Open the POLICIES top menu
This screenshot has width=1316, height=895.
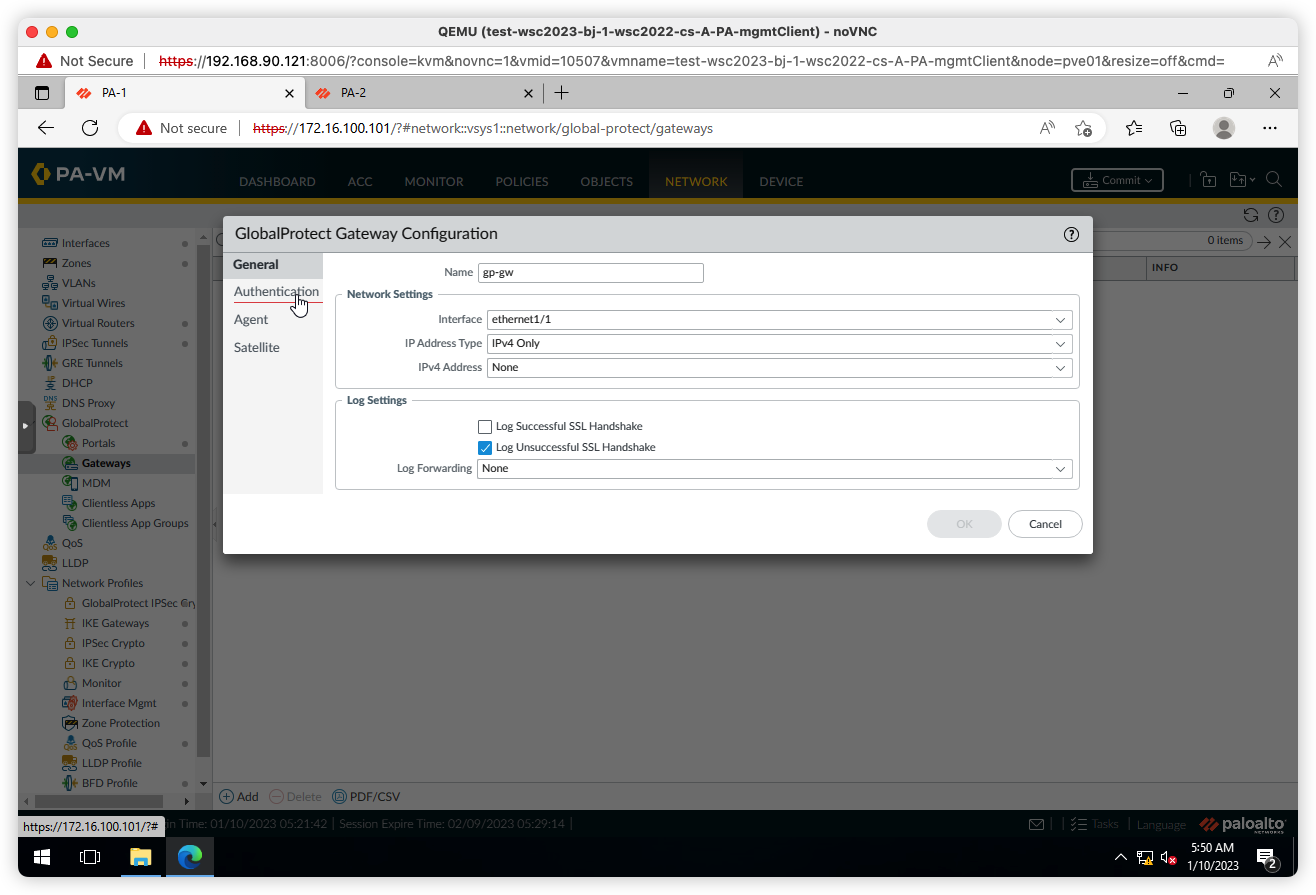522,181
